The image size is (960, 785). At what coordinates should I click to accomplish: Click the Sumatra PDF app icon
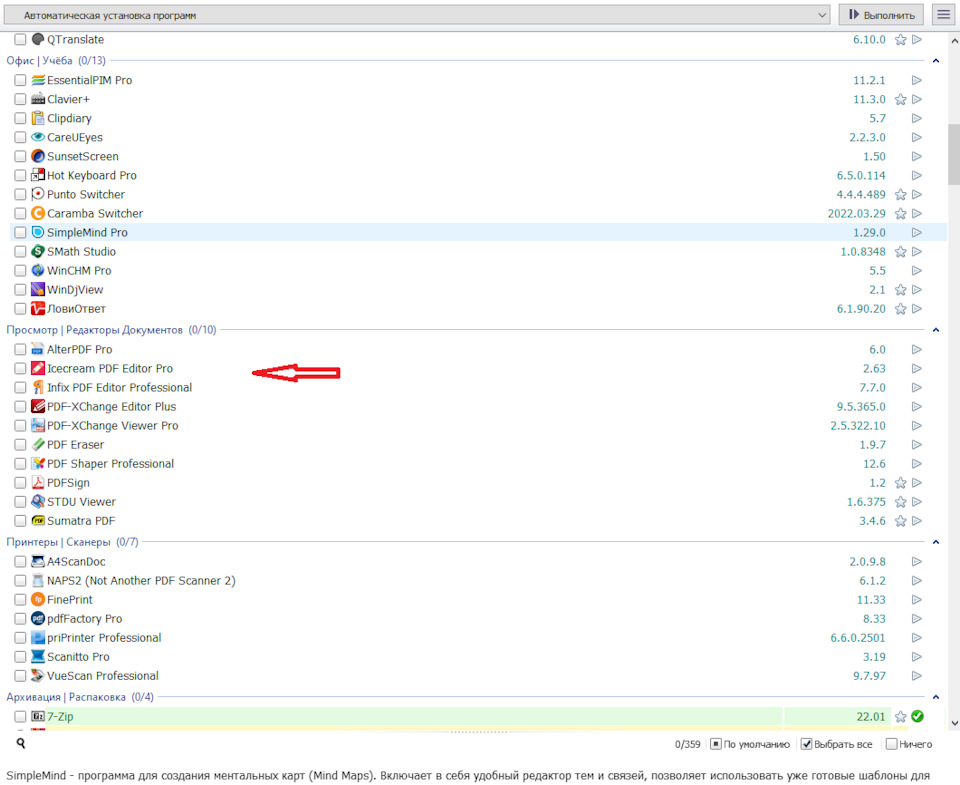click(38, 521)
